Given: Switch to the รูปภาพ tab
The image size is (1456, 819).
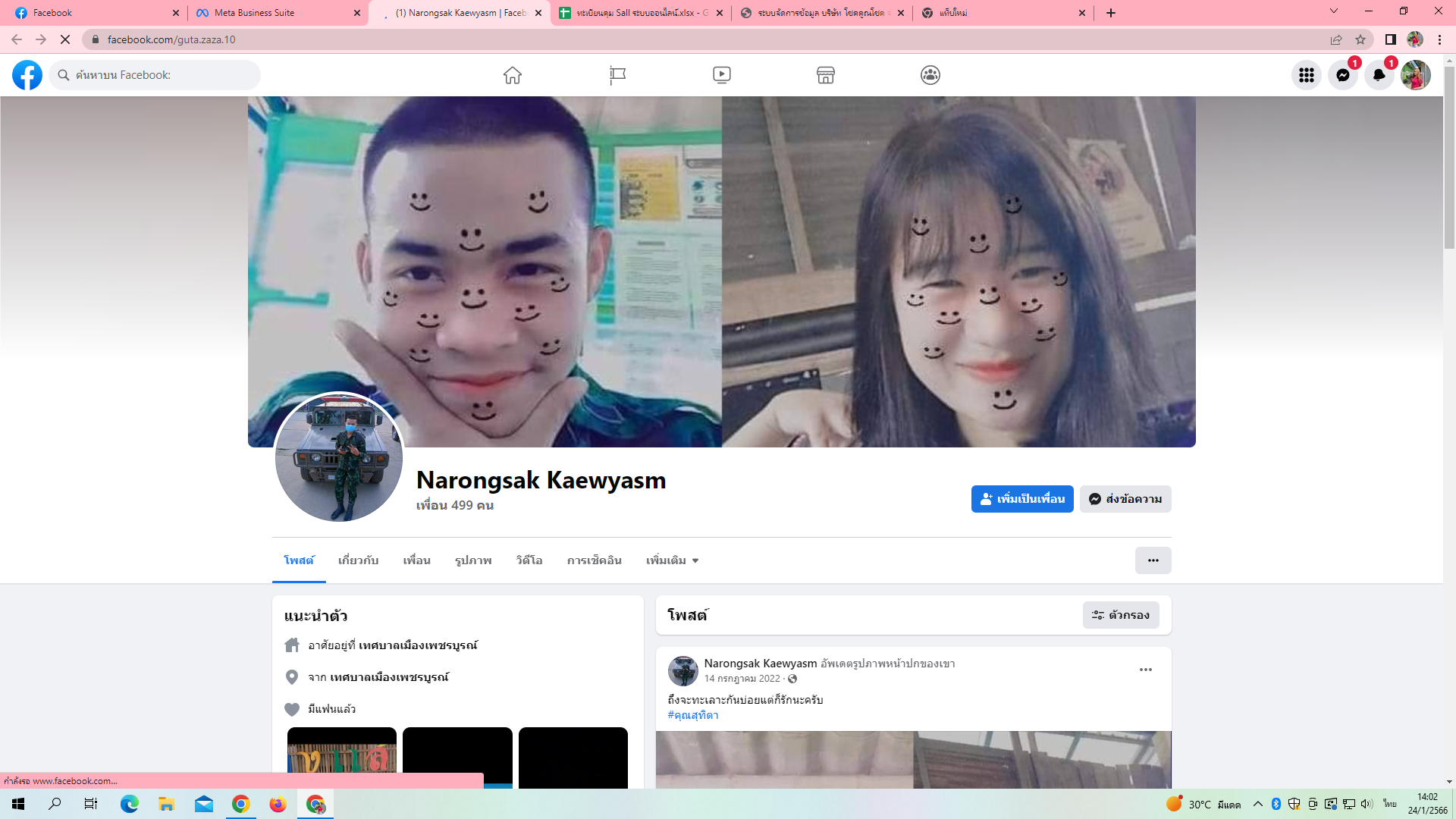Looking at the screenshot, I should [x=473, y=560].
